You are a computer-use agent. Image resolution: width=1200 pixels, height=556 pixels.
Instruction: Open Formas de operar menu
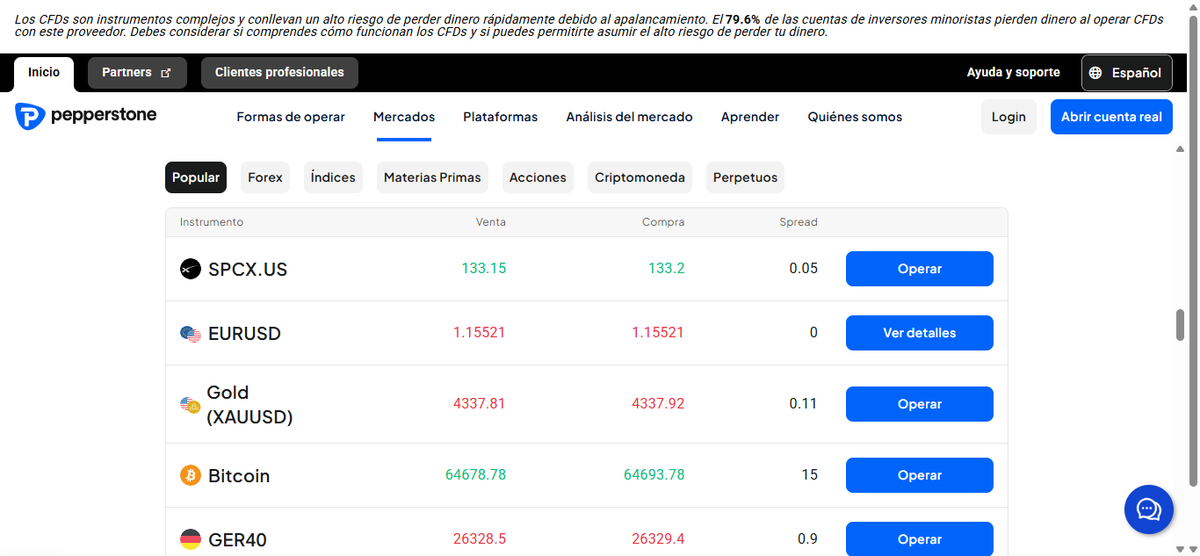click(x=291, y=117)
